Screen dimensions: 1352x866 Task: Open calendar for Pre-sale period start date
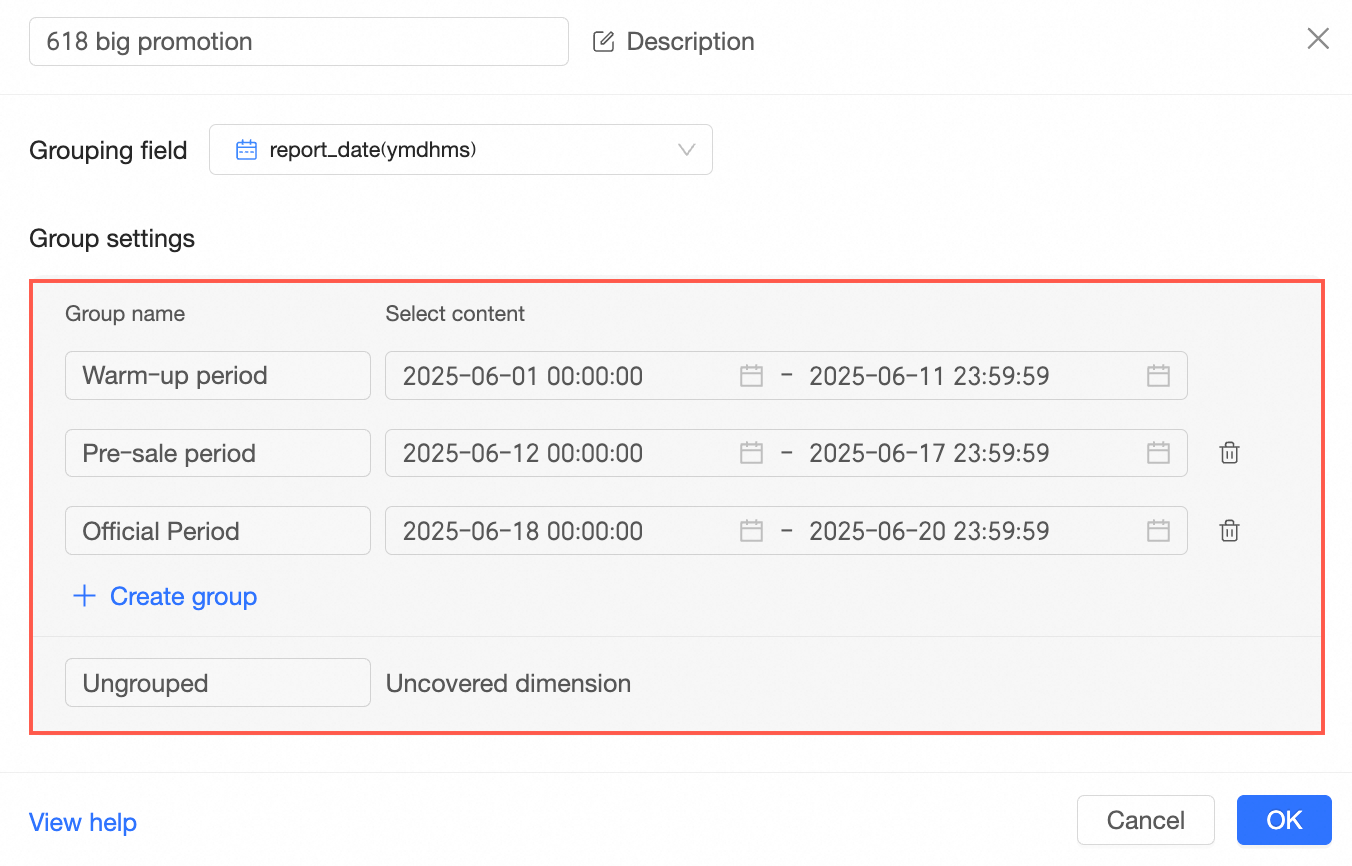pyautogui.click(x=751, y=454)
